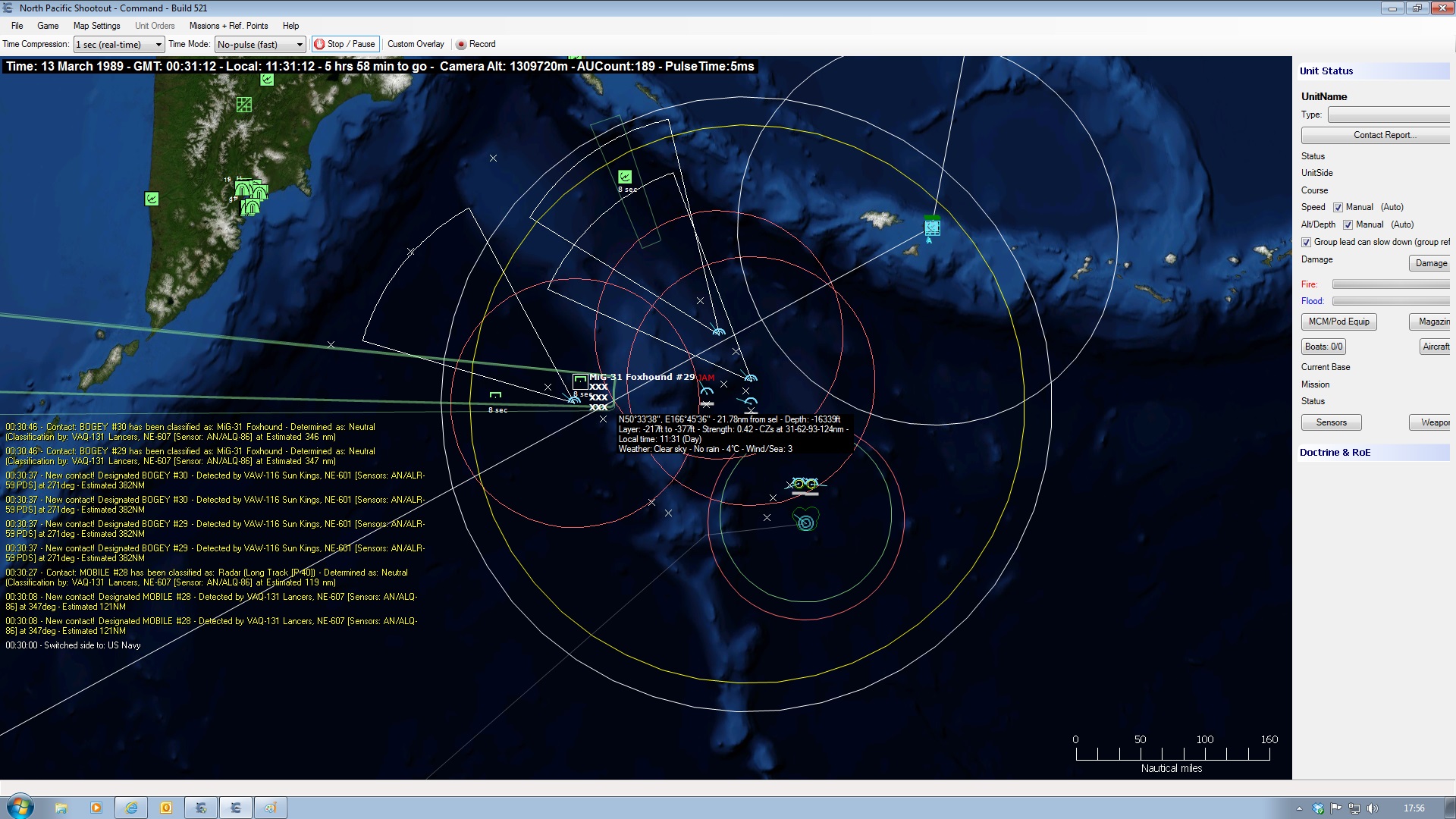Select green unit icon labeled 8 sec north

[625, 177]
